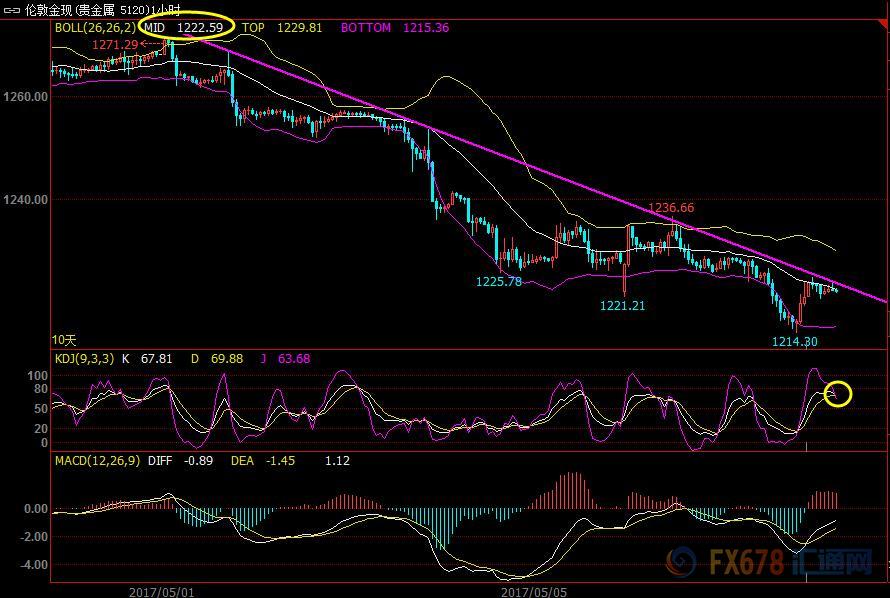Select the MID 1222.59 circled value
890x598 pixels.
(186, 27)
